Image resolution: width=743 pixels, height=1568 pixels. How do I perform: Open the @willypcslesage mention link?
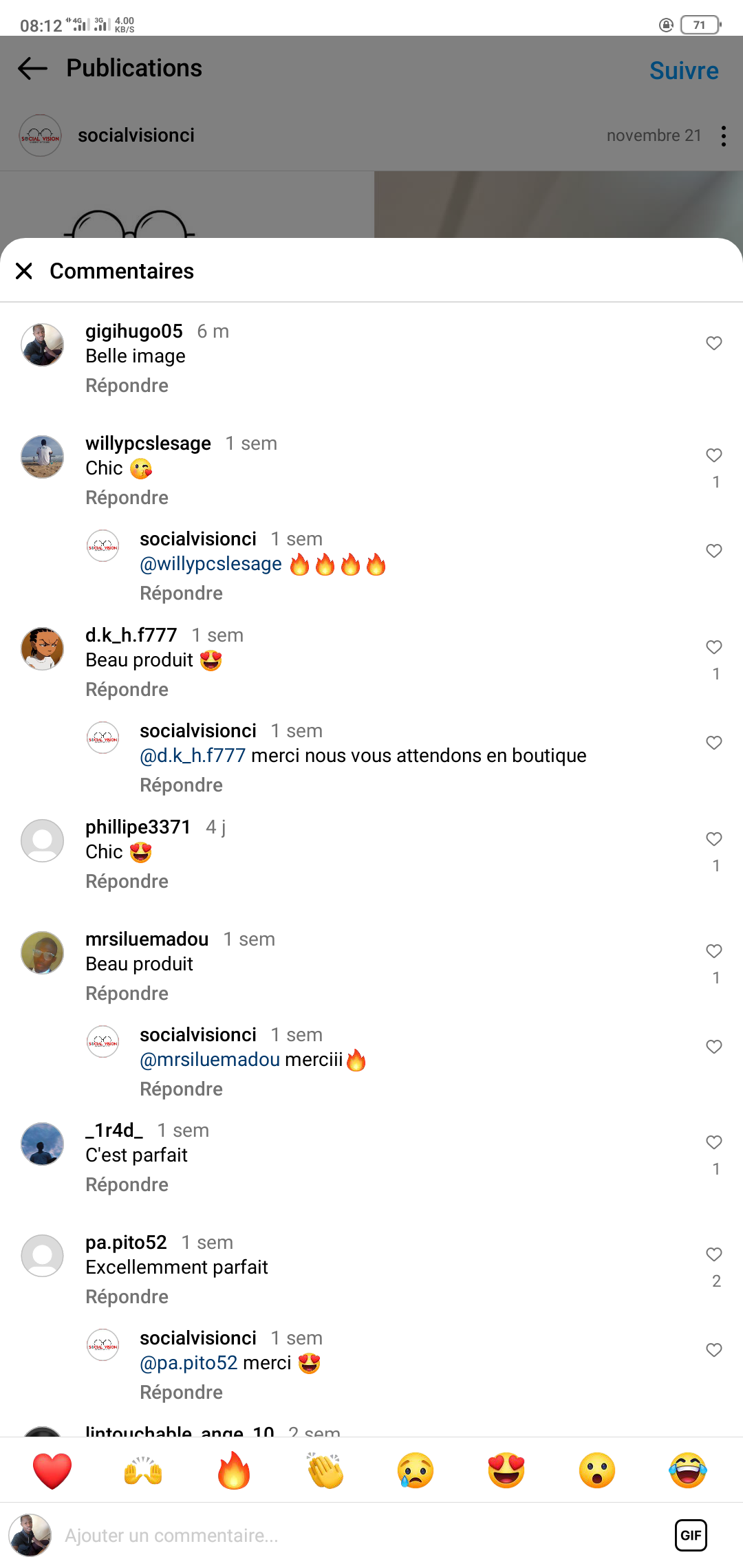211,564
